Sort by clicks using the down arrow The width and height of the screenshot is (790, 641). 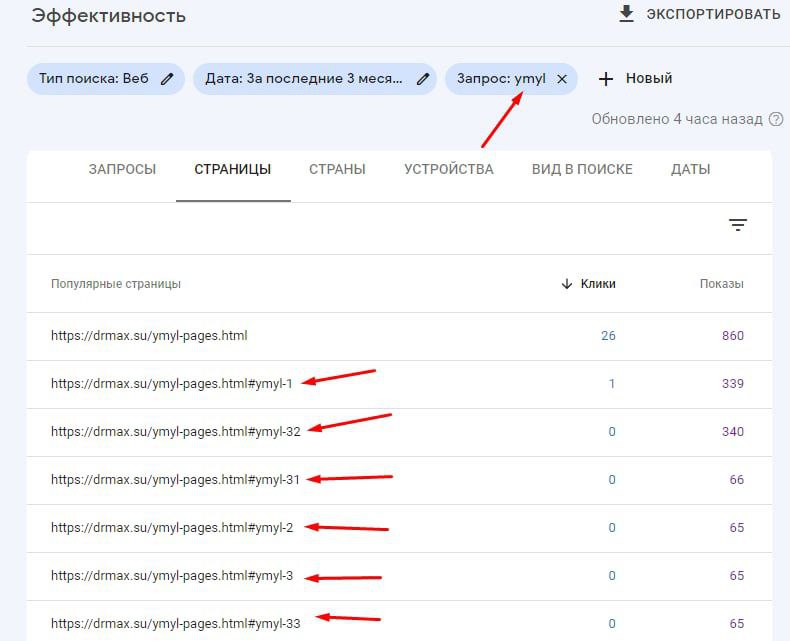(567, 284)
